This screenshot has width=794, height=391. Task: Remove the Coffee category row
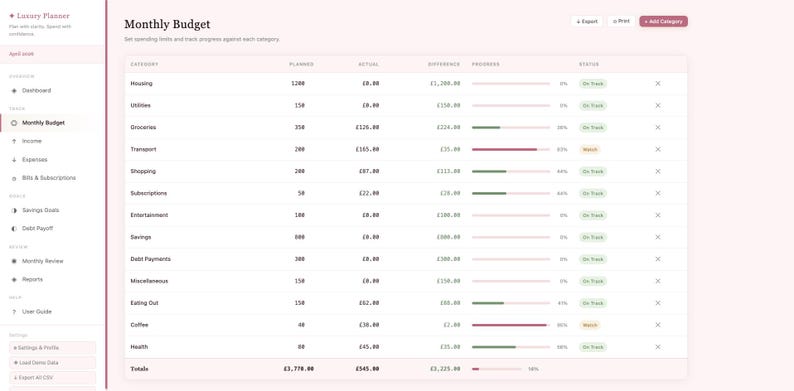(658, 325)
